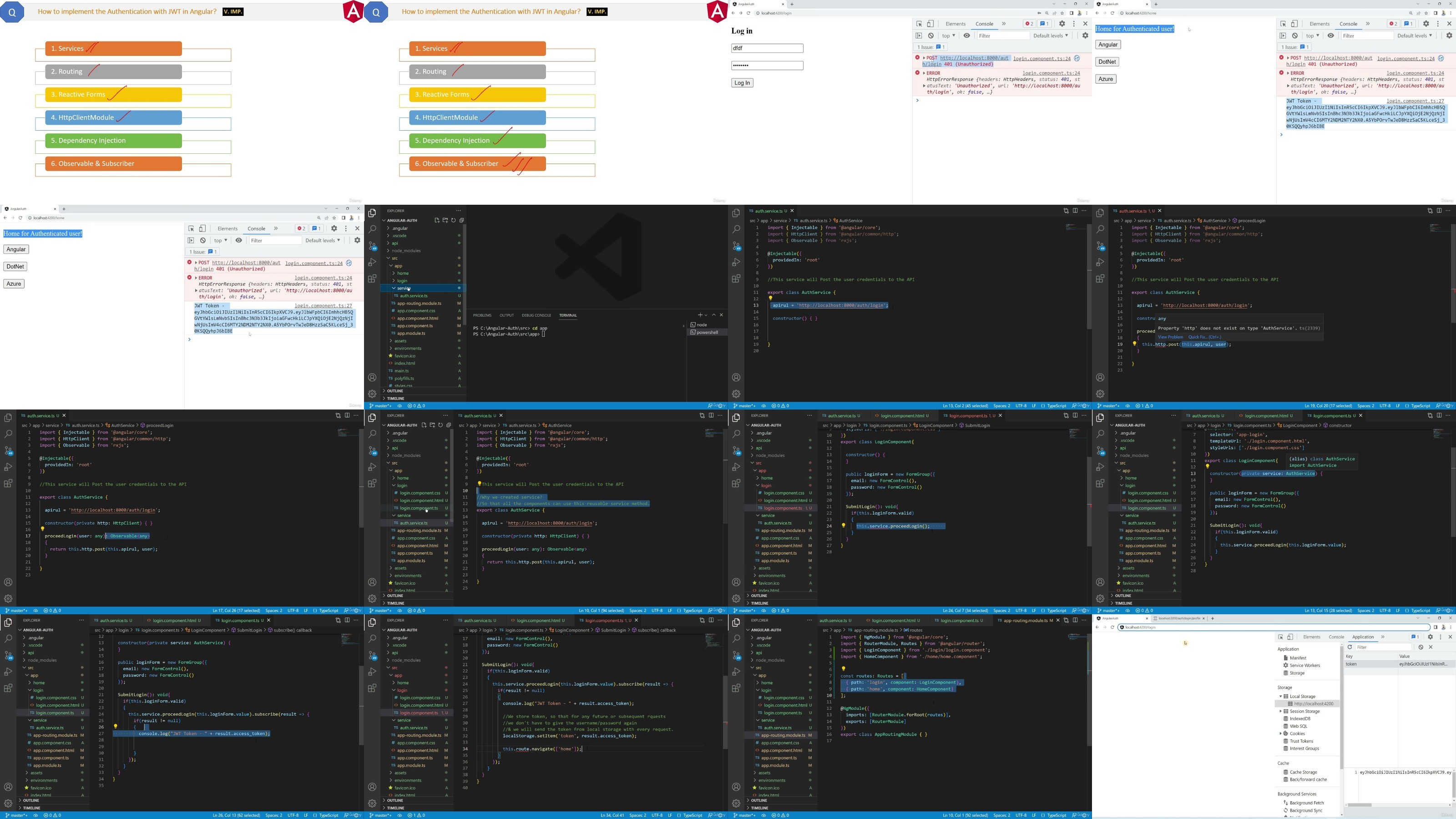Switch to the PROBLEMS panel tab
The width and height of the screenshot is (1456, 819).
click(482, 315)
